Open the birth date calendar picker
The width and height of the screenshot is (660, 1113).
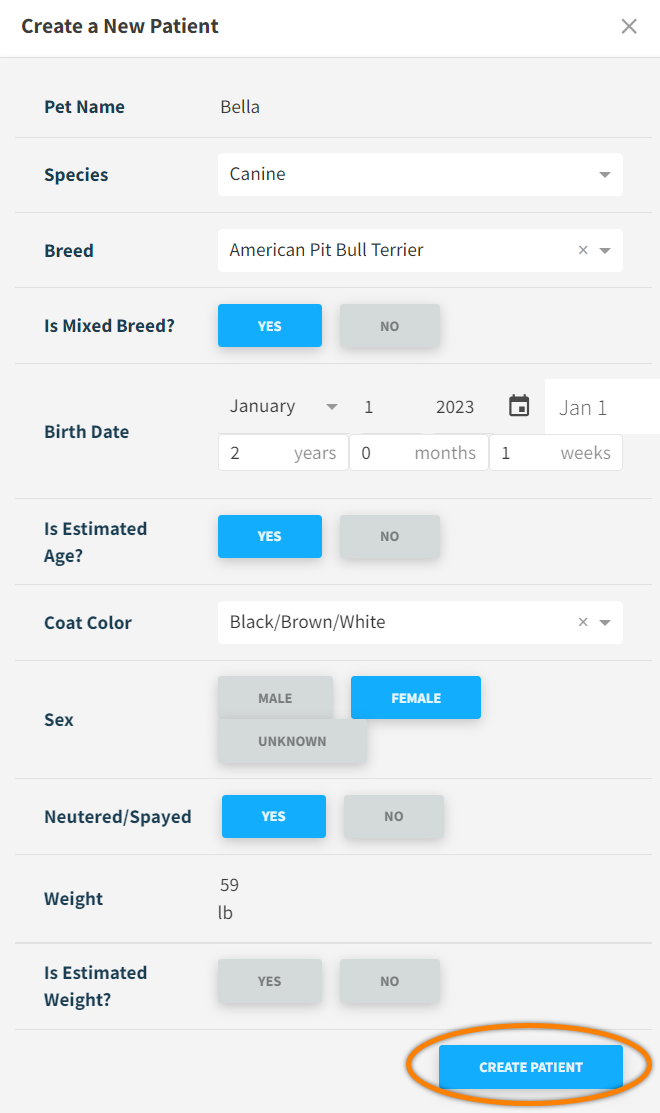click(x=519, y=406)
